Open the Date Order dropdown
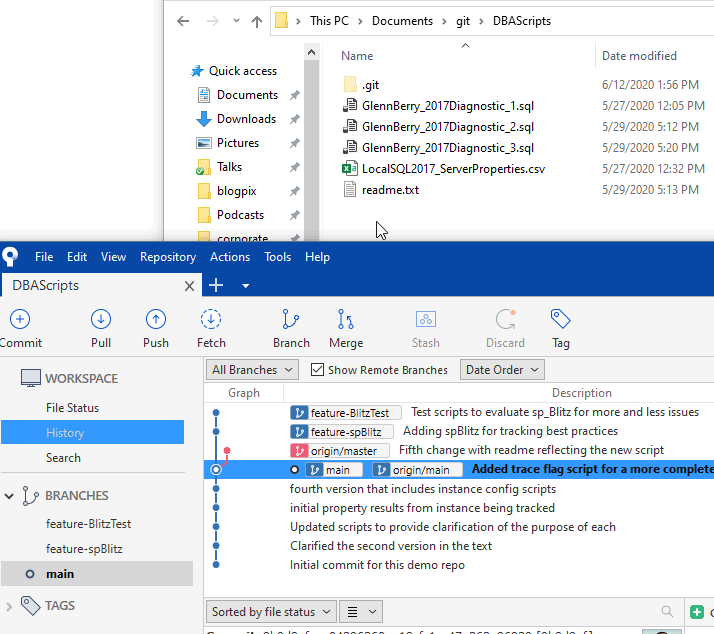 502,369
